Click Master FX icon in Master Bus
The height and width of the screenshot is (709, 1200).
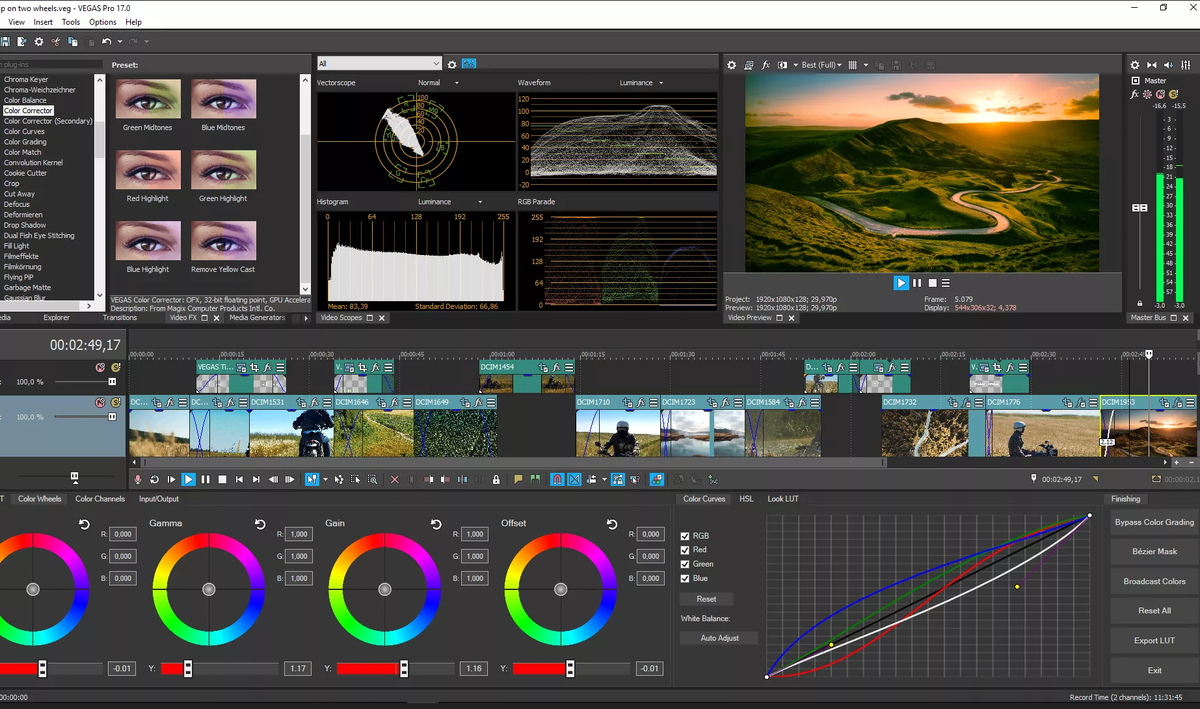(x=1135, y=94)
